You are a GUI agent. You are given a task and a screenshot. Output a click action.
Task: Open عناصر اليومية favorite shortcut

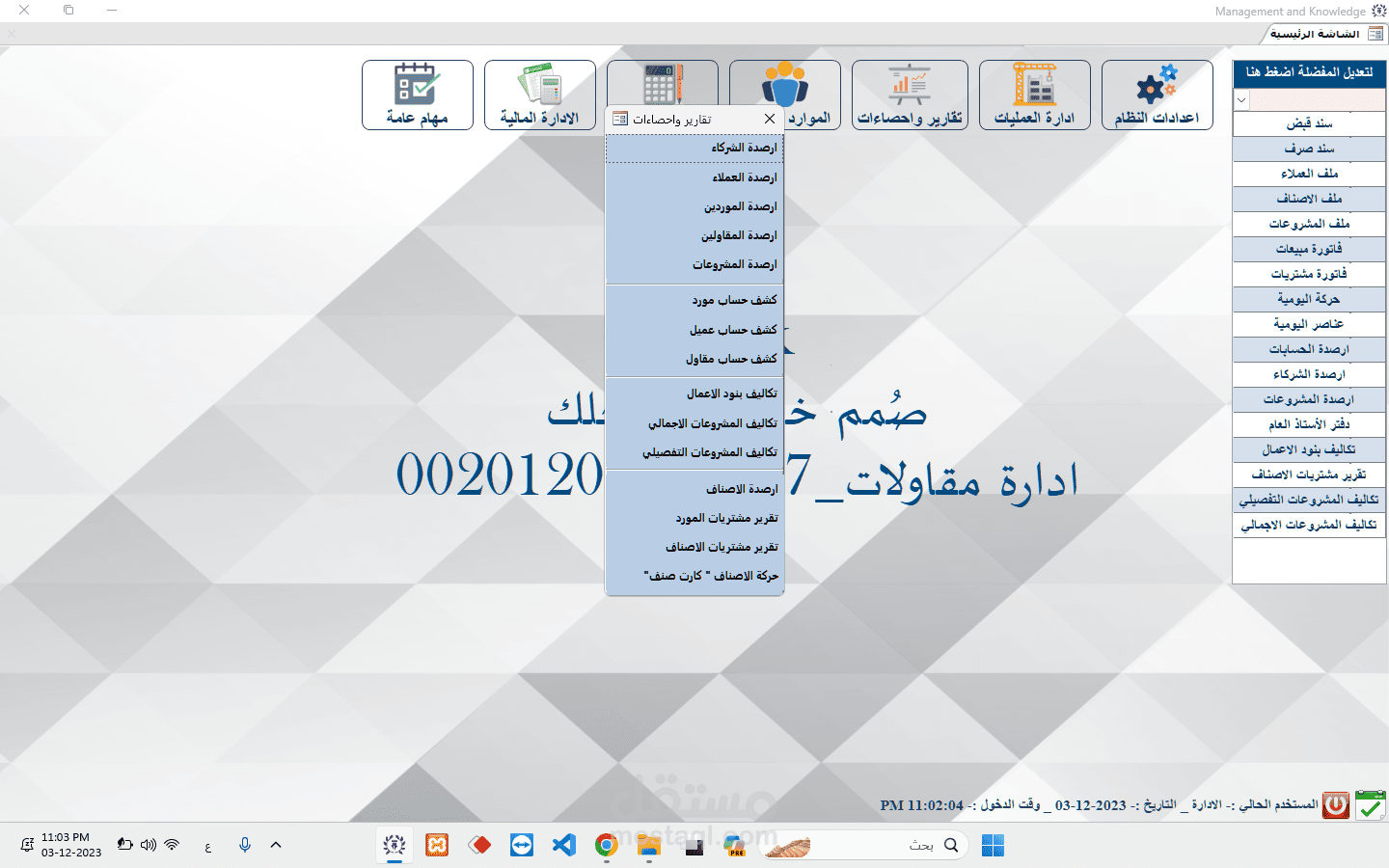(x=1309, y=324)
